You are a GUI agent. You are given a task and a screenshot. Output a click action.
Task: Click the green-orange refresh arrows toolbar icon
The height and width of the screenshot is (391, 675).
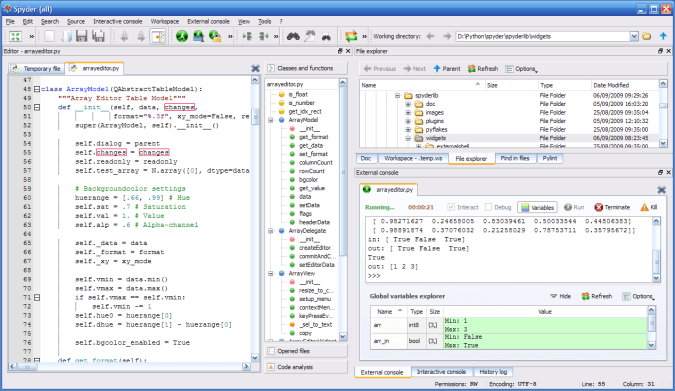[351, 36]
